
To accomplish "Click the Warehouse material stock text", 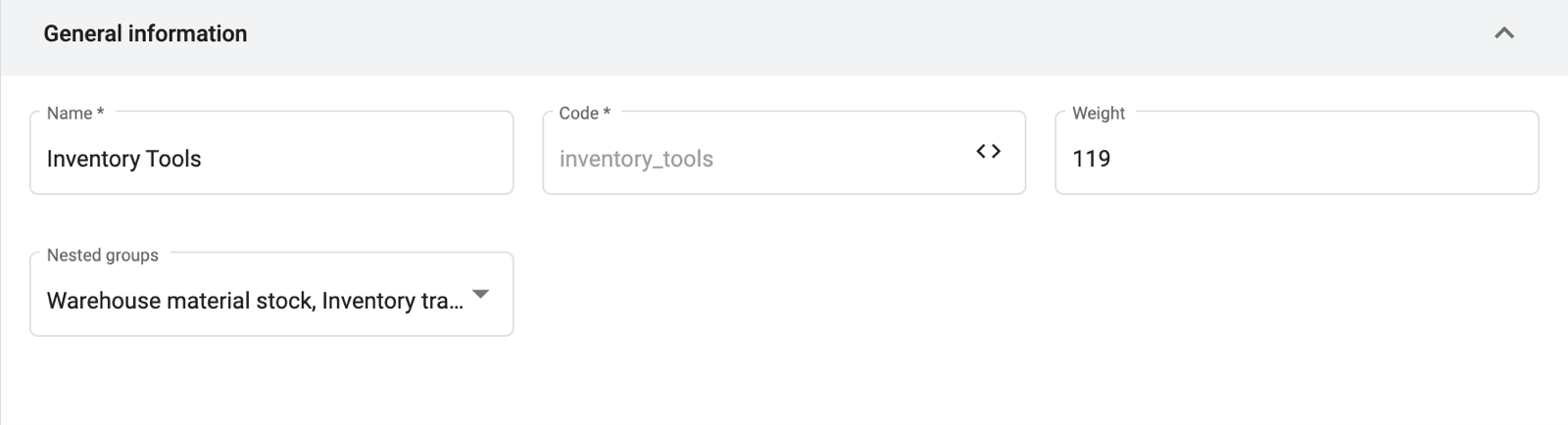I will [179, 301].
